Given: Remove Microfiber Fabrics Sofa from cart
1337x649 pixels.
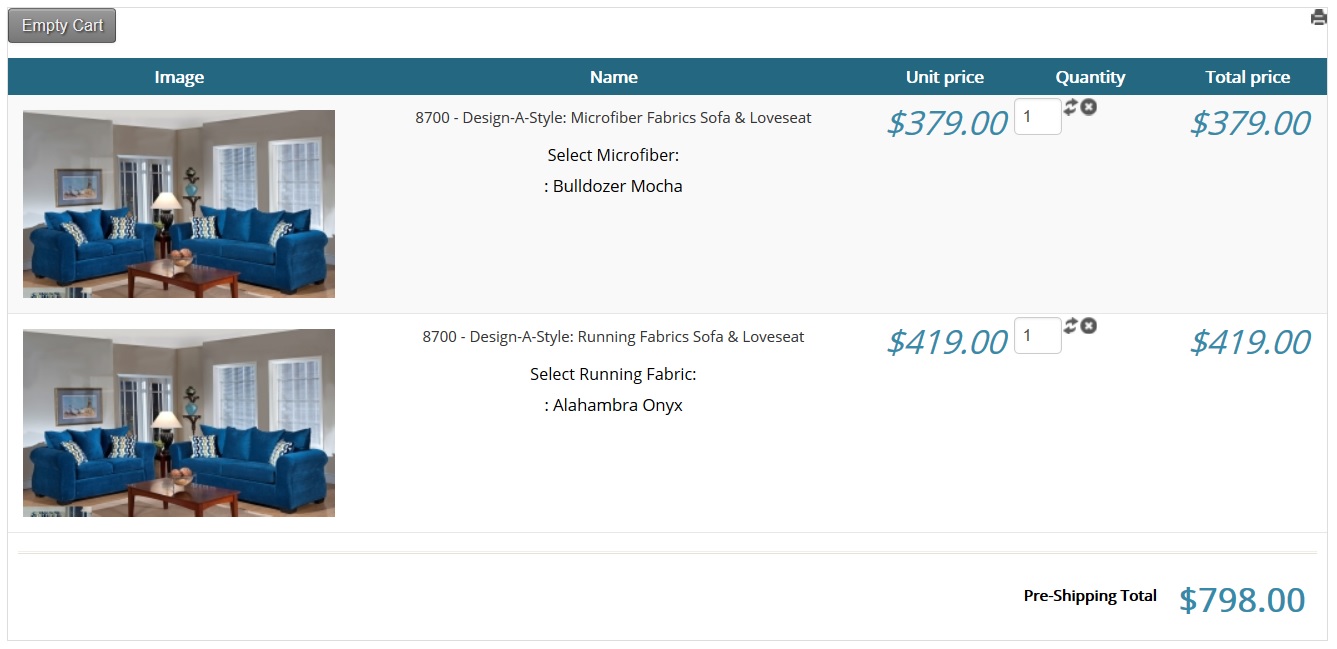Looking at the screenshot, I should (1088, 107).
